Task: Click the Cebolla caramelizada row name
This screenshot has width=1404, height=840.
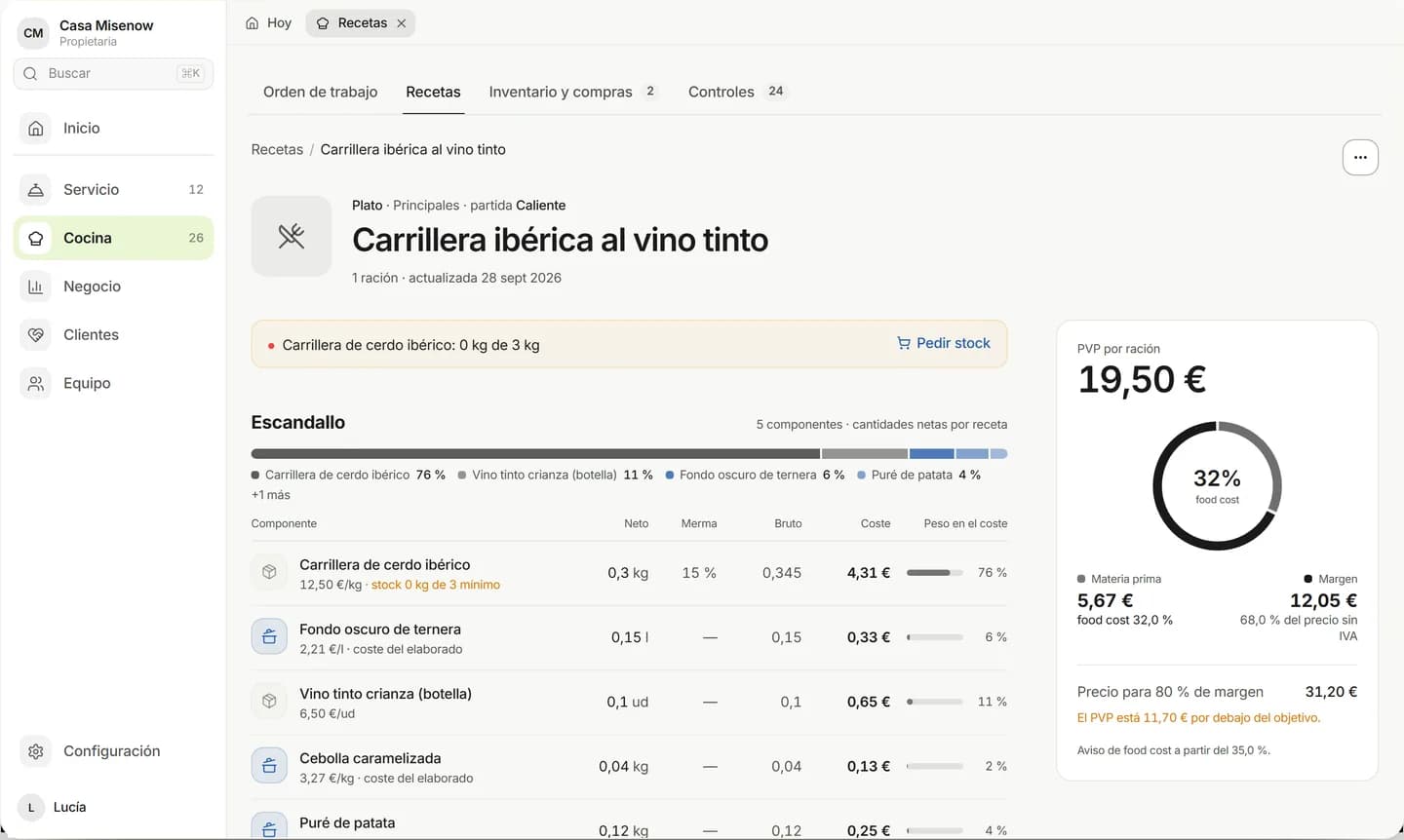Action: 370,758
